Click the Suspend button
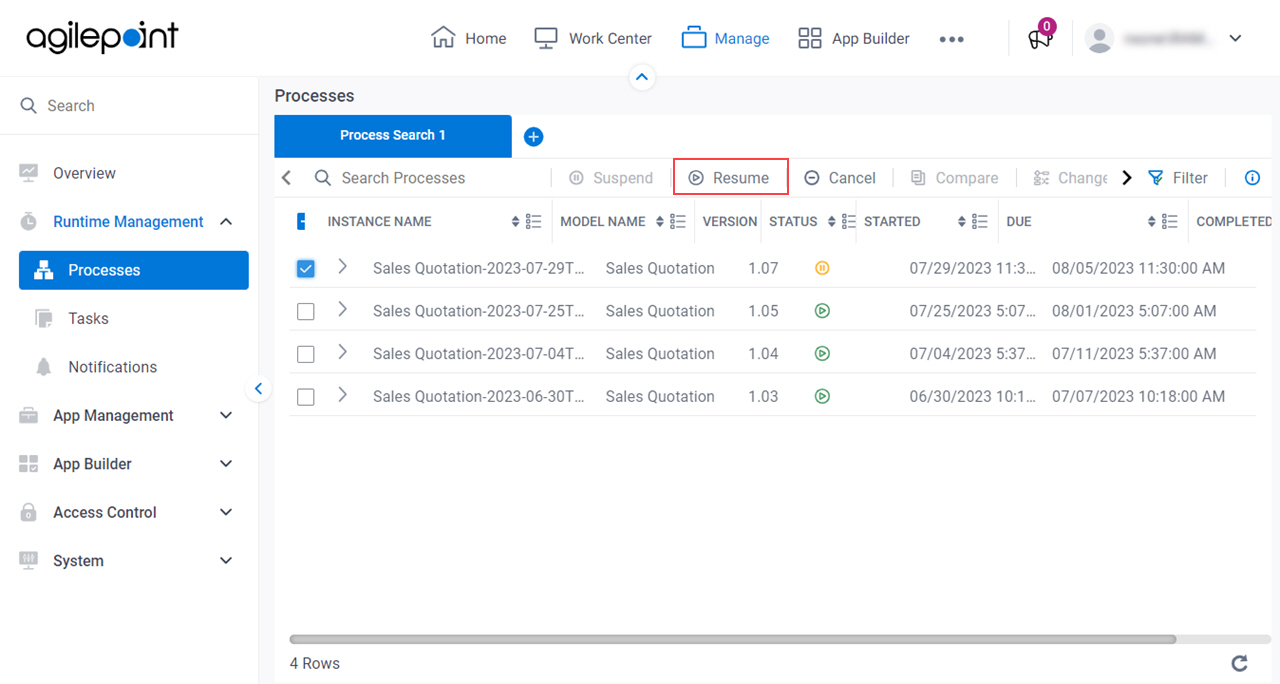Viewport: 1280px width, 684px height. pos(611,178)
